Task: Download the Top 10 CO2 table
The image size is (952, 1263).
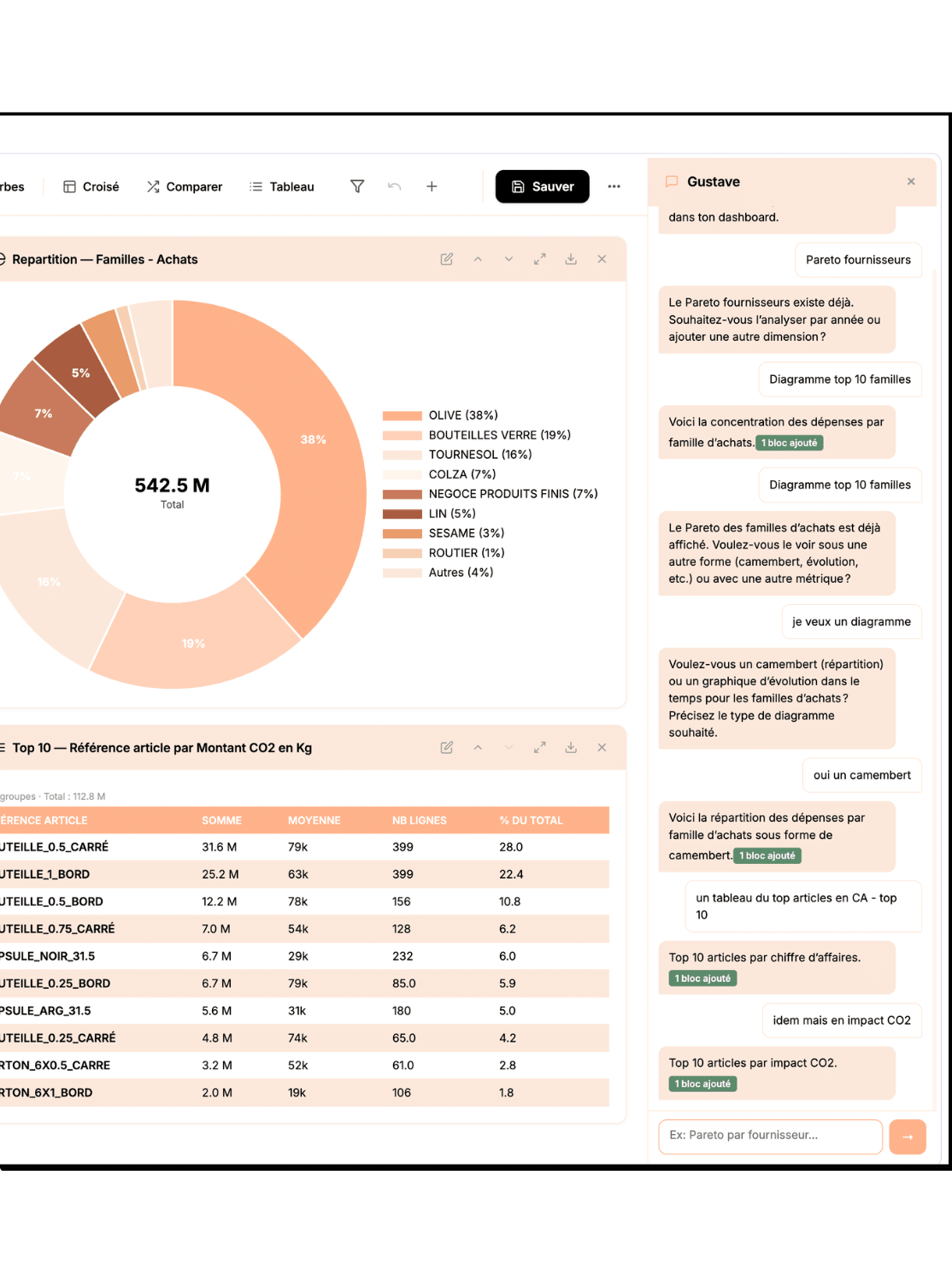Action: click(571, 748)
